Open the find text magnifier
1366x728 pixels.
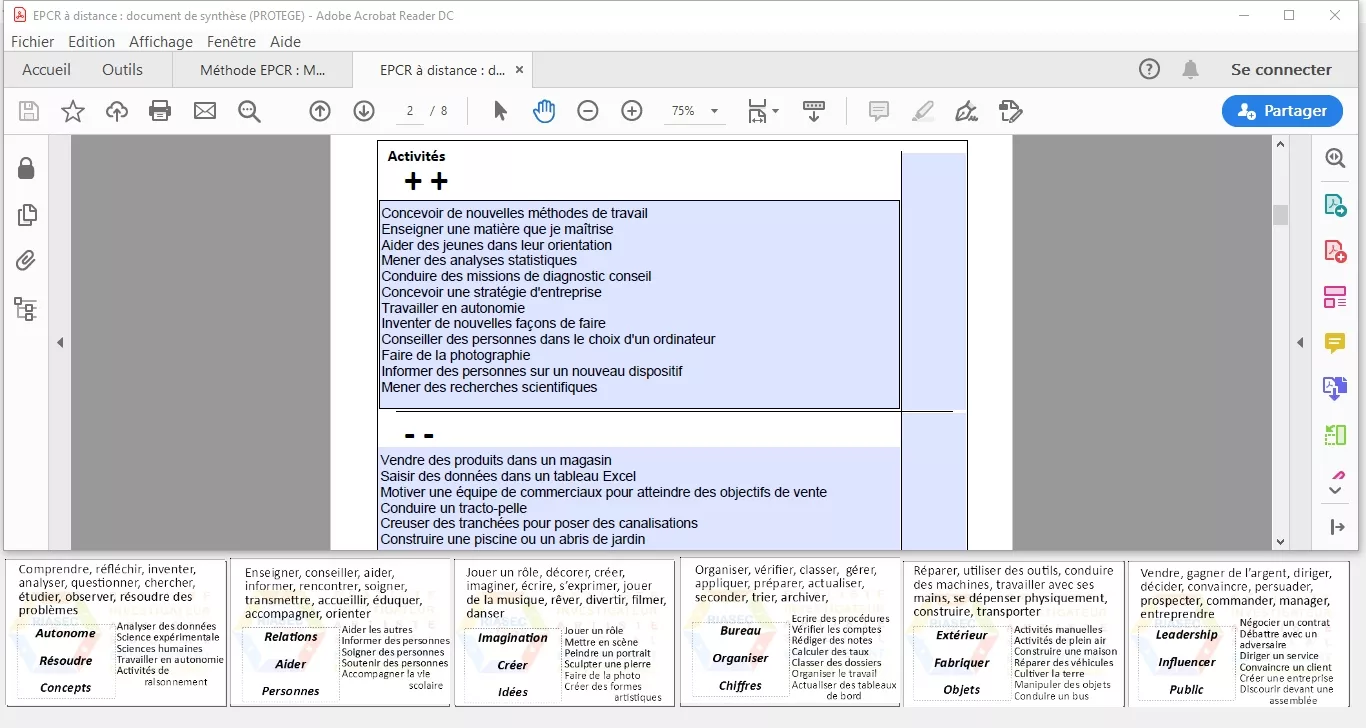coord(249,111)
